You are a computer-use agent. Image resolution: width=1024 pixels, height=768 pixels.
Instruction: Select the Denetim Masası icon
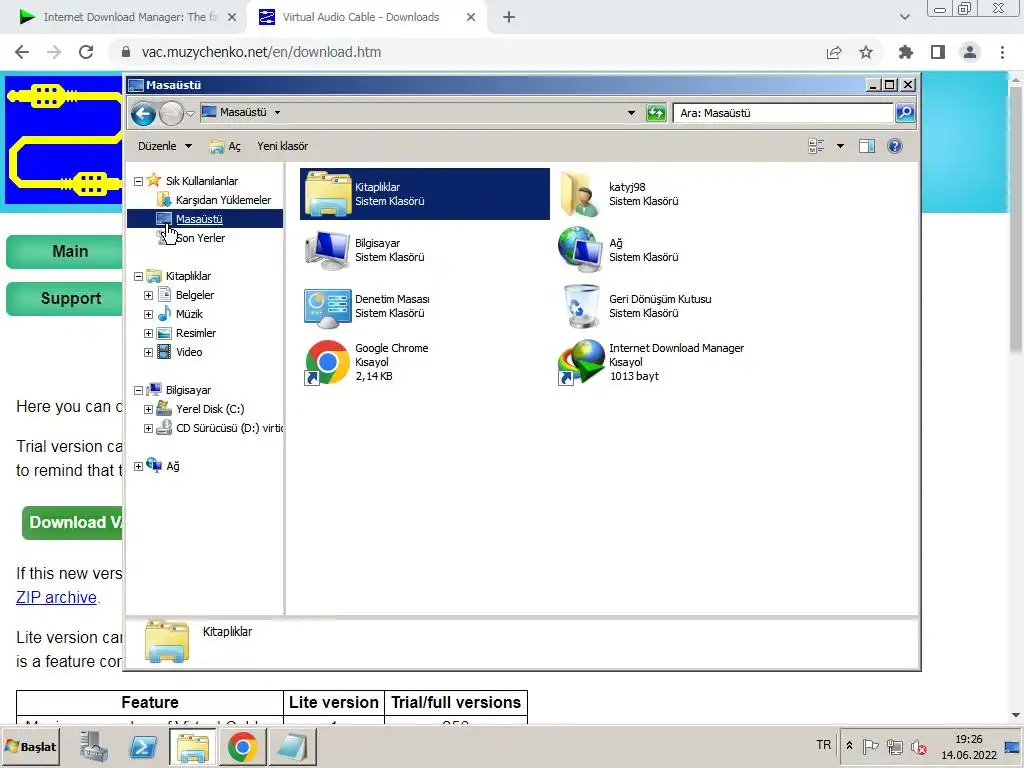(x=328, y=307)
